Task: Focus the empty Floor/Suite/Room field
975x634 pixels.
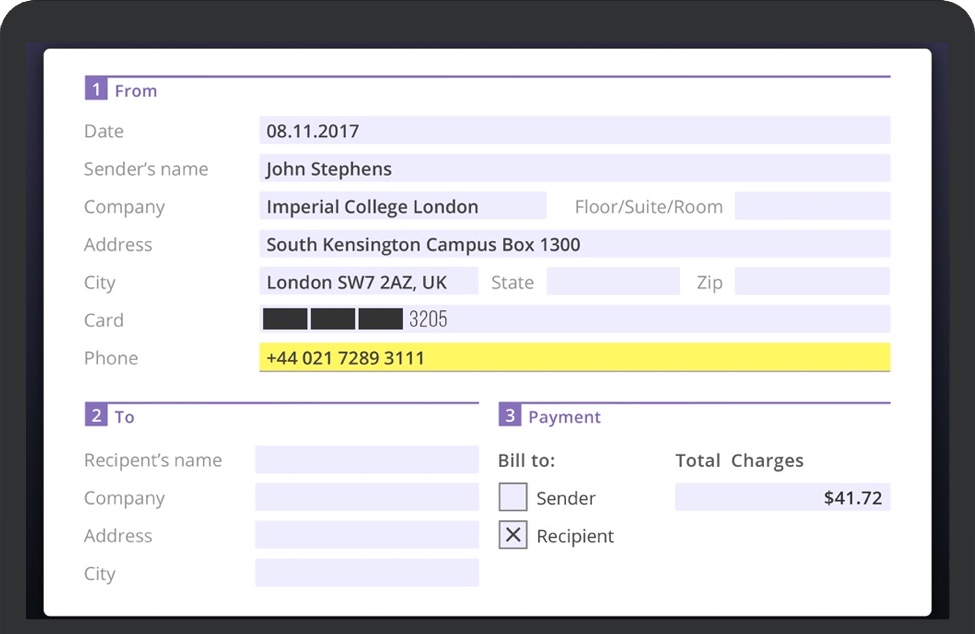Action: [x=811, y=206]
